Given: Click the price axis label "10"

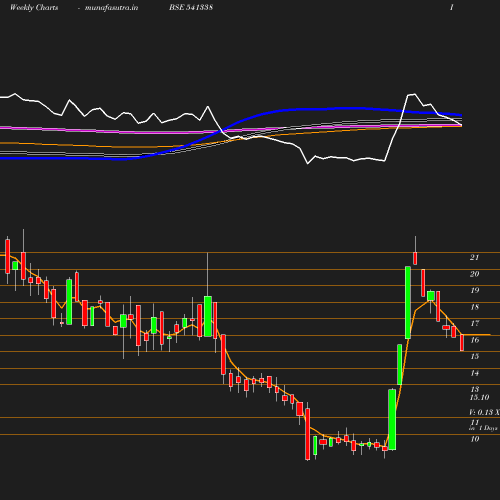Looking at the screenshot, I should [x=475, y=439].
